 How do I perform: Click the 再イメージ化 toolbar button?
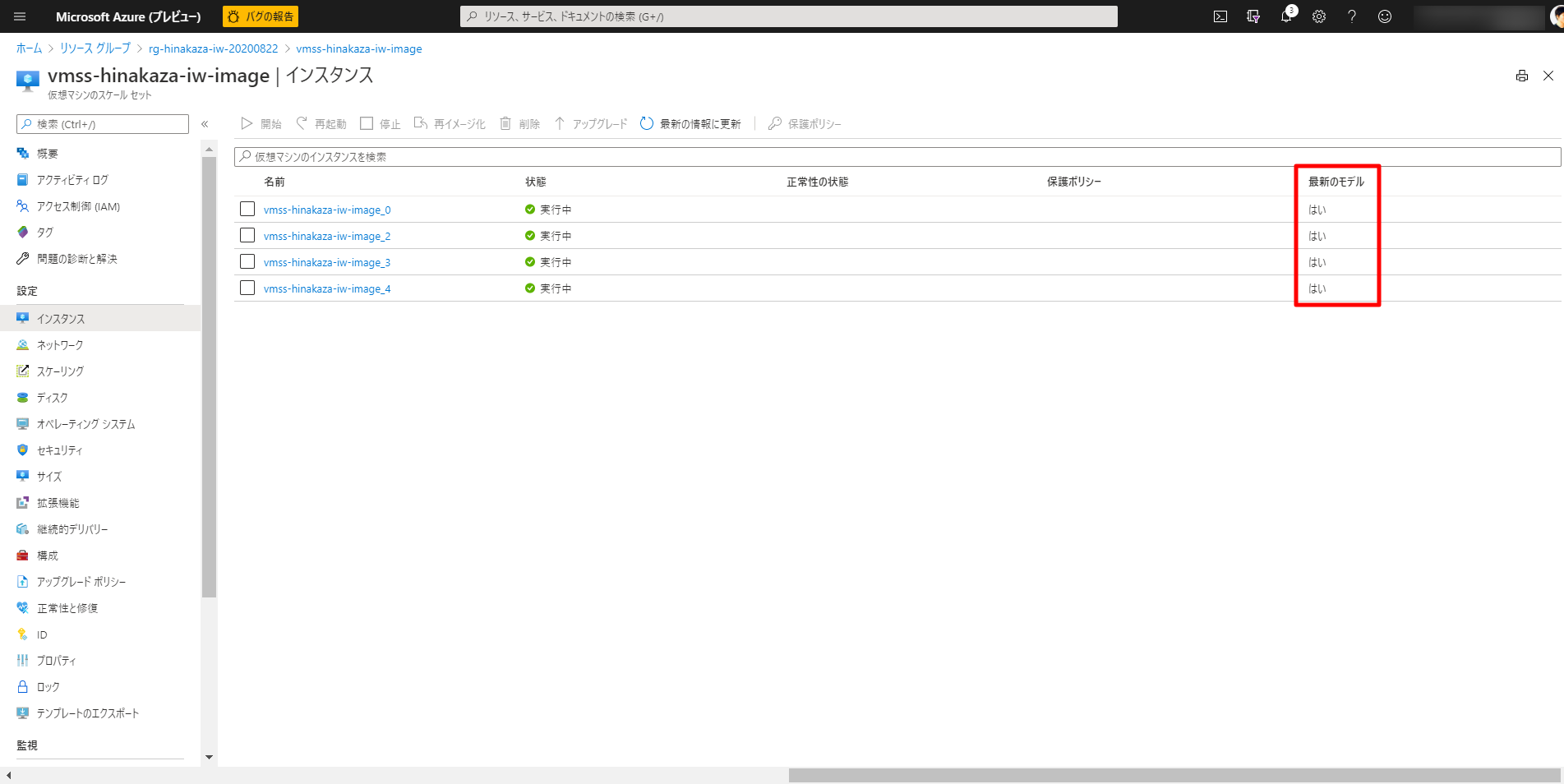click(450, 124)
